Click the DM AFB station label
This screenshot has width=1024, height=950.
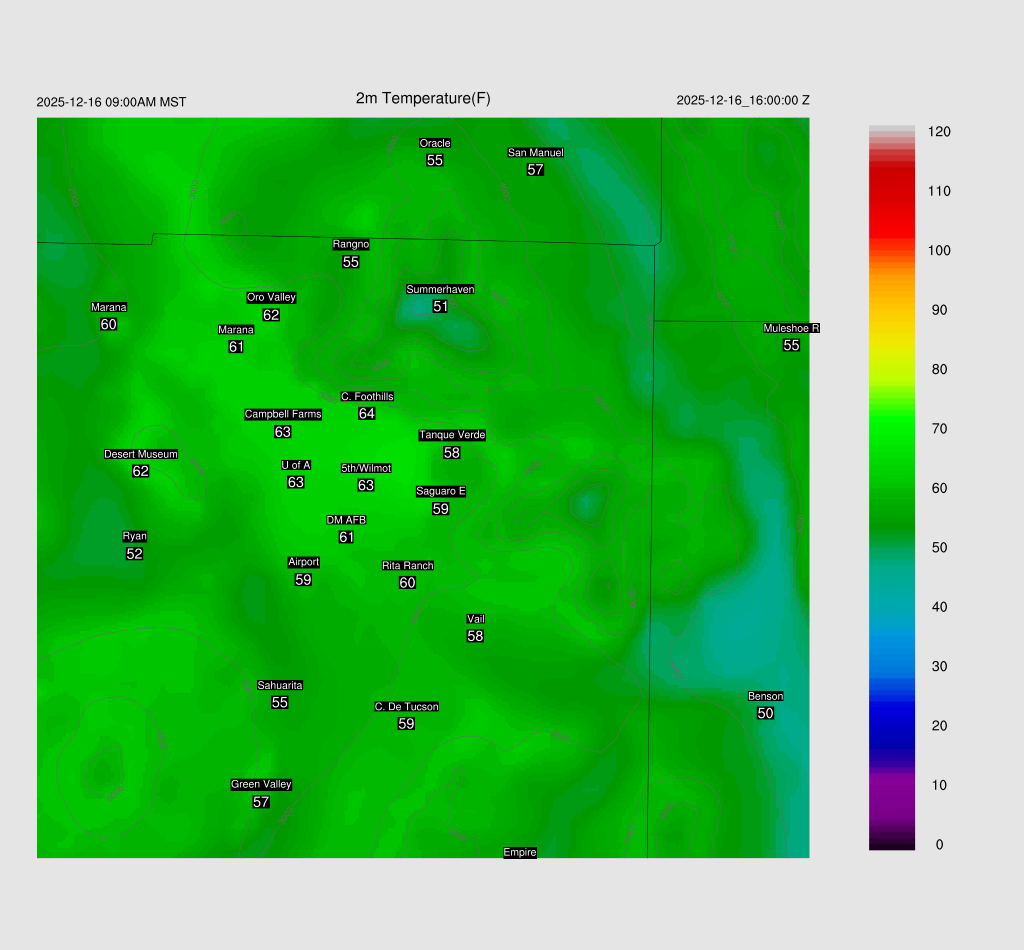click(346, 520)
